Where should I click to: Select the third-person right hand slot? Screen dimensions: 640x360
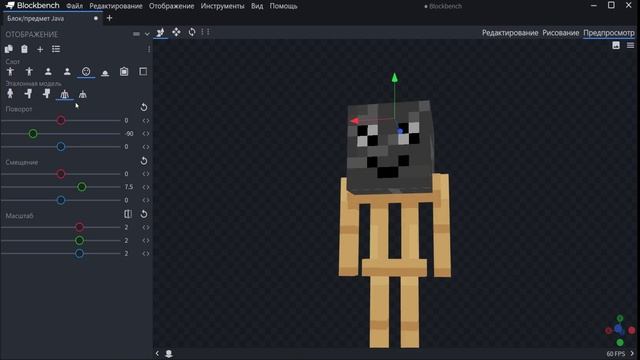point(10,72)
